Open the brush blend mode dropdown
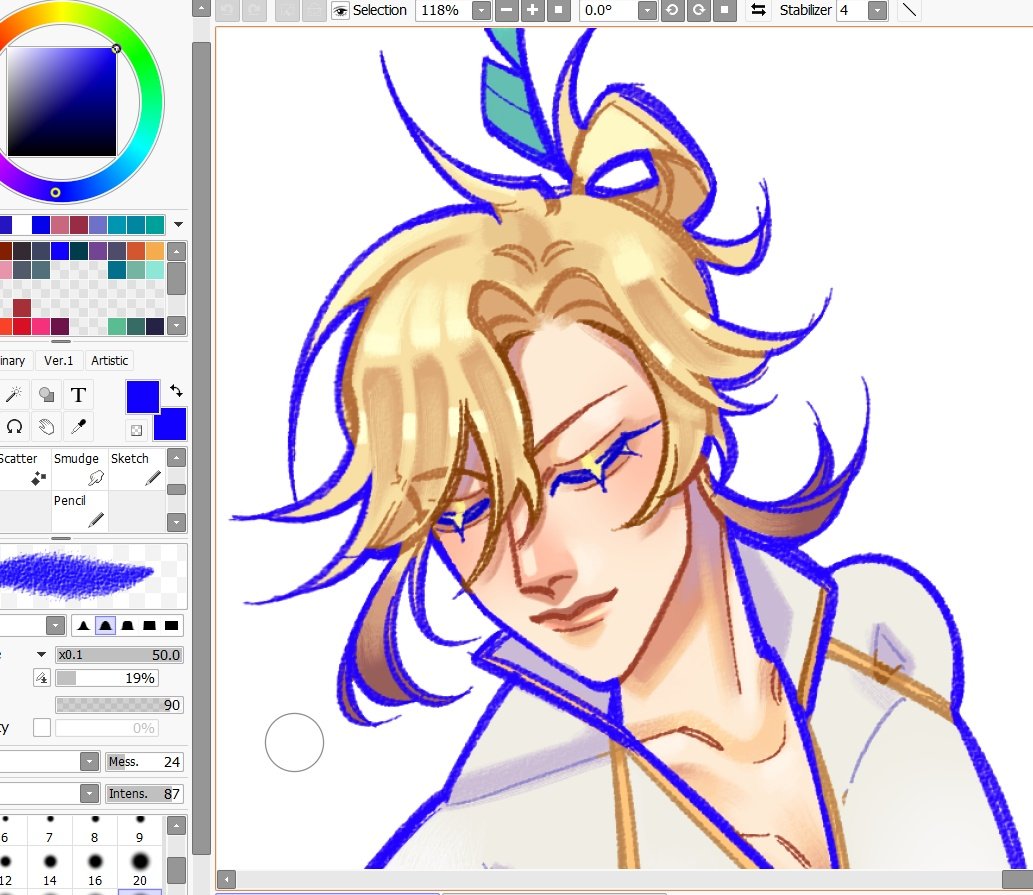1033x895 pixels. (x=55, y=625)
